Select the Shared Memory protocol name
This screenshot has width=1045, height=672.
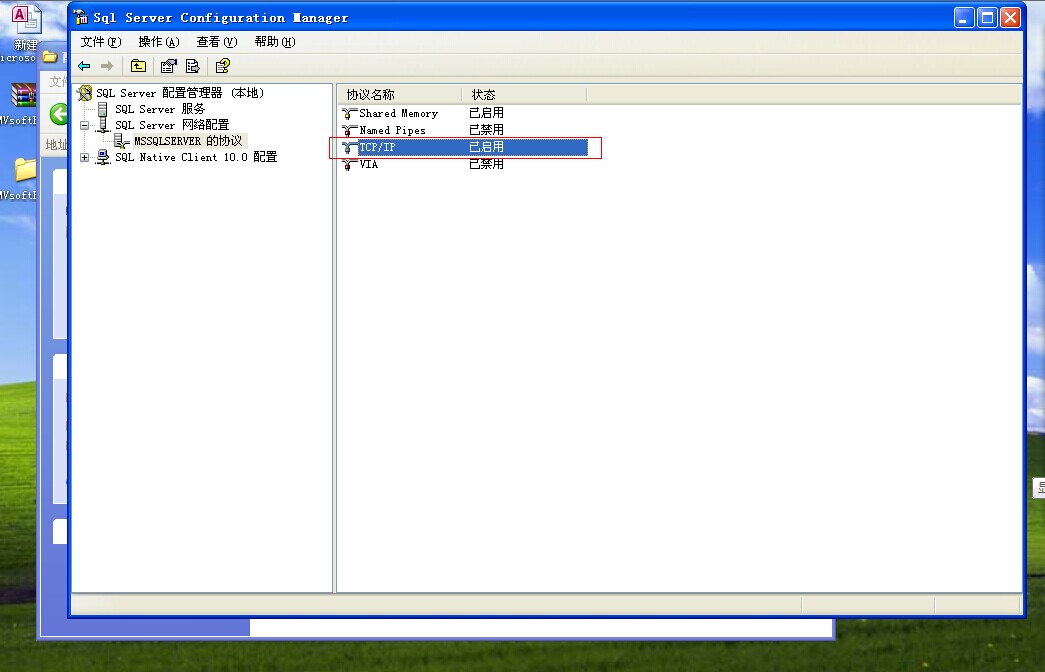coord(399,113)
